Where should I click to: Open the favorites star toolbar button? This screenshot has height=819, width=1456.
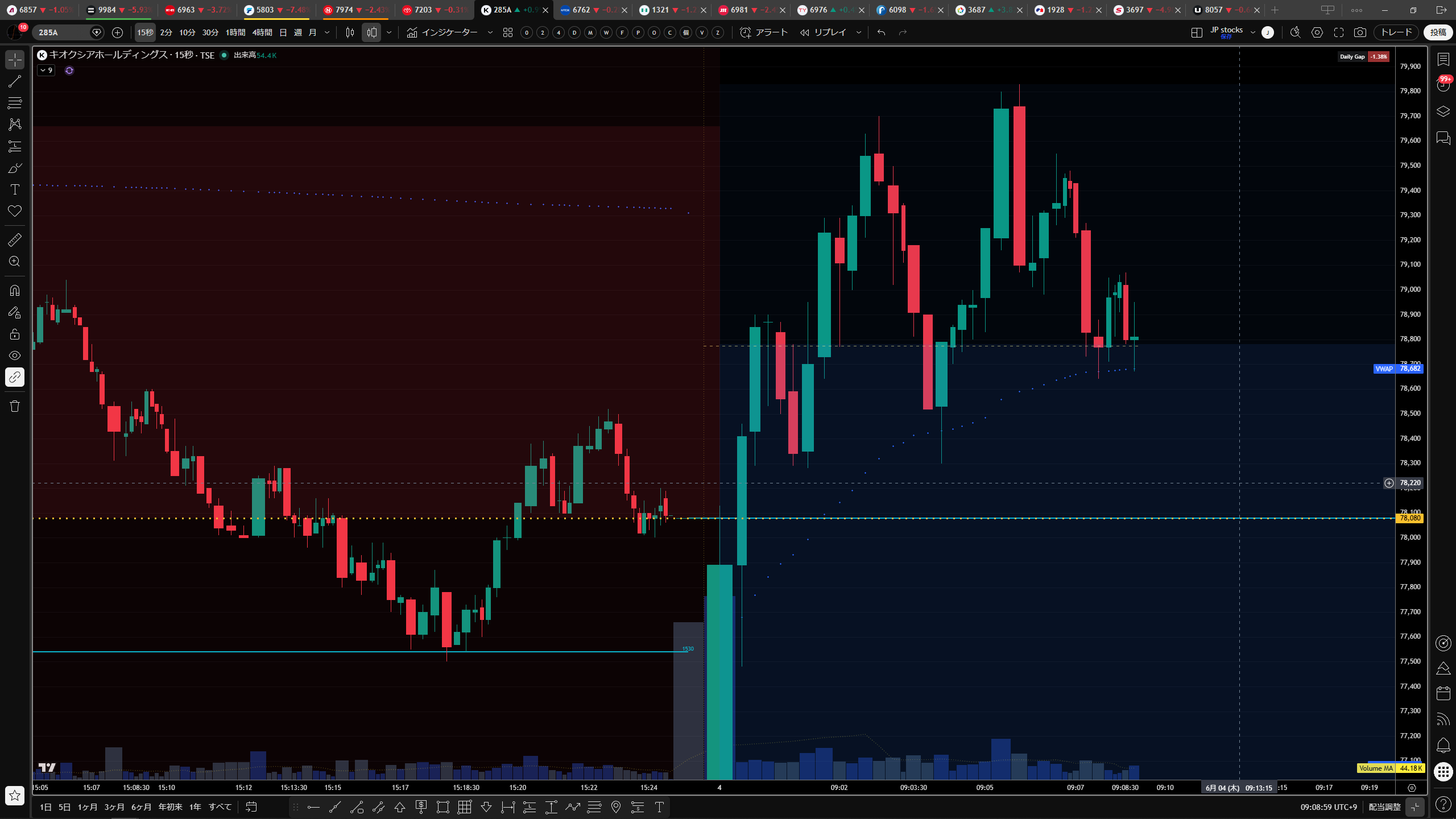pyautogui.click(x=15, y=796)
